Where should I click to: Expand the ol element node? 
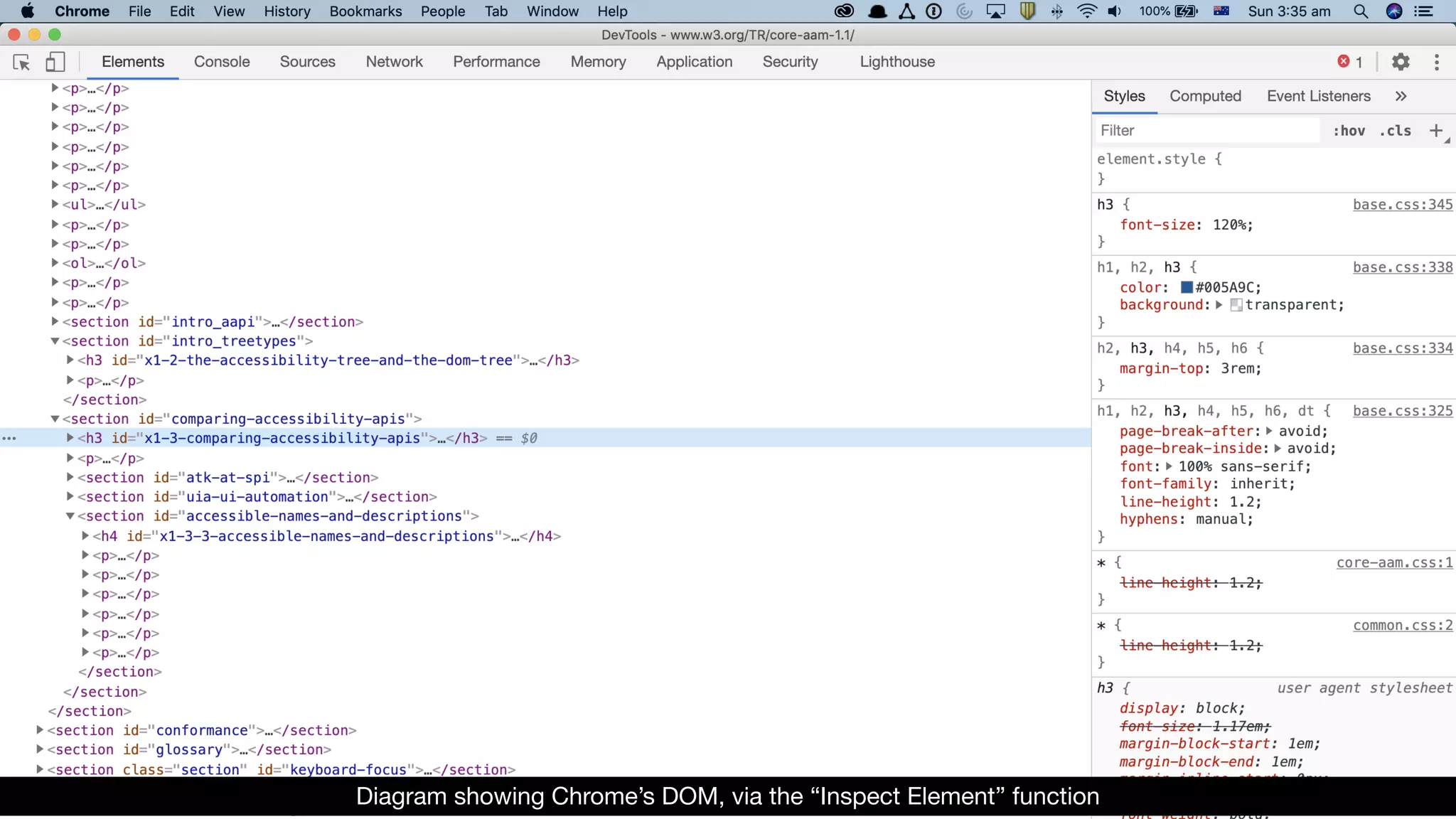point(55,263)
